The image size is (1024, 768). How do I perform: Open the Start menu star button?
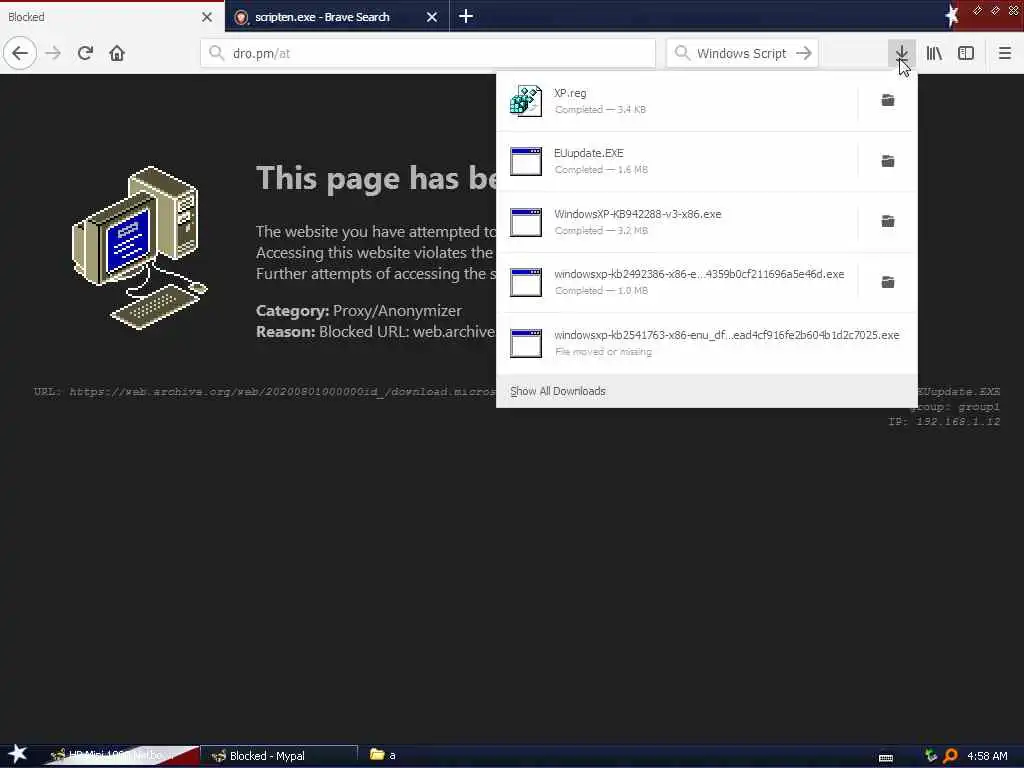pyautogui.click(x=18, y=754)
